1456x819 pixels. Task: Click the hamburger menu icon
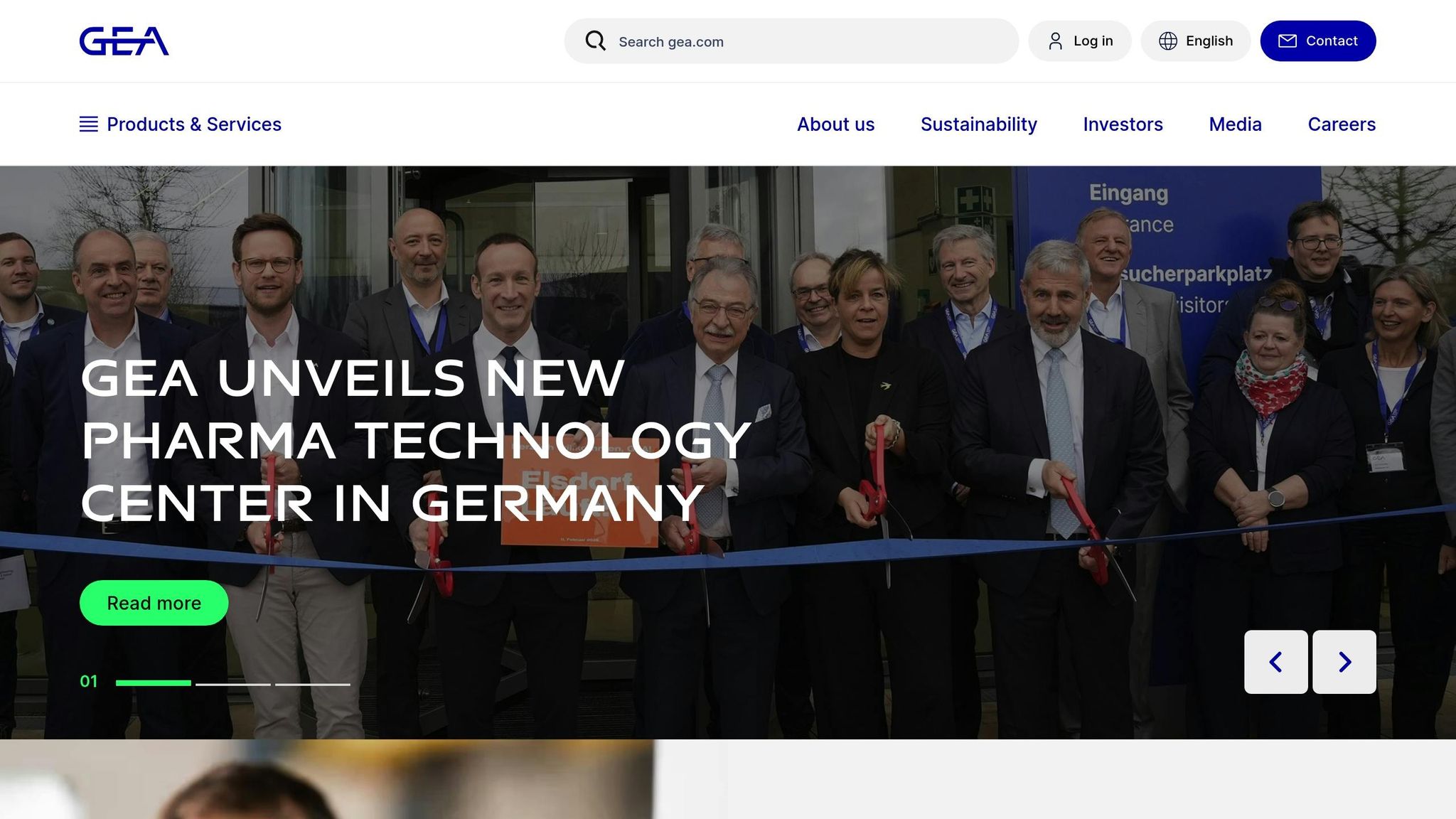coord(89,124)
